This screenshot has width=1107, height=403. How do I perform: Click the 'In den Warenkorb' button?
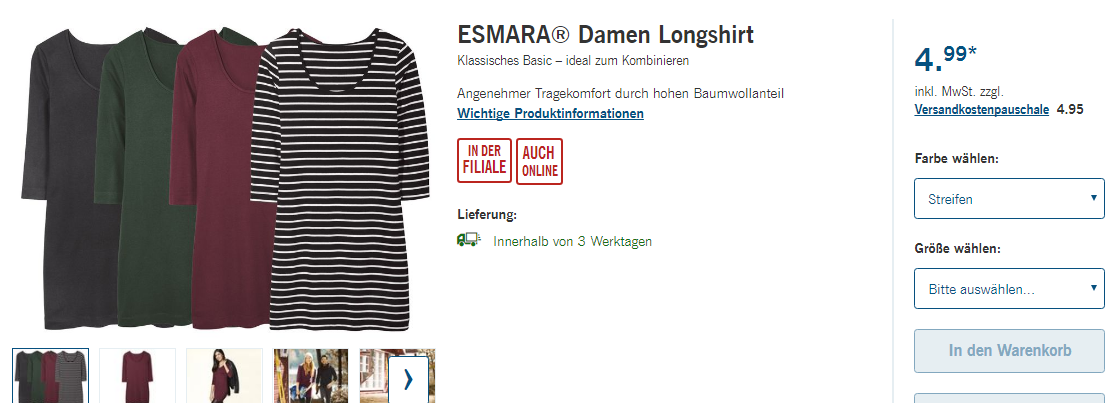1010,351
